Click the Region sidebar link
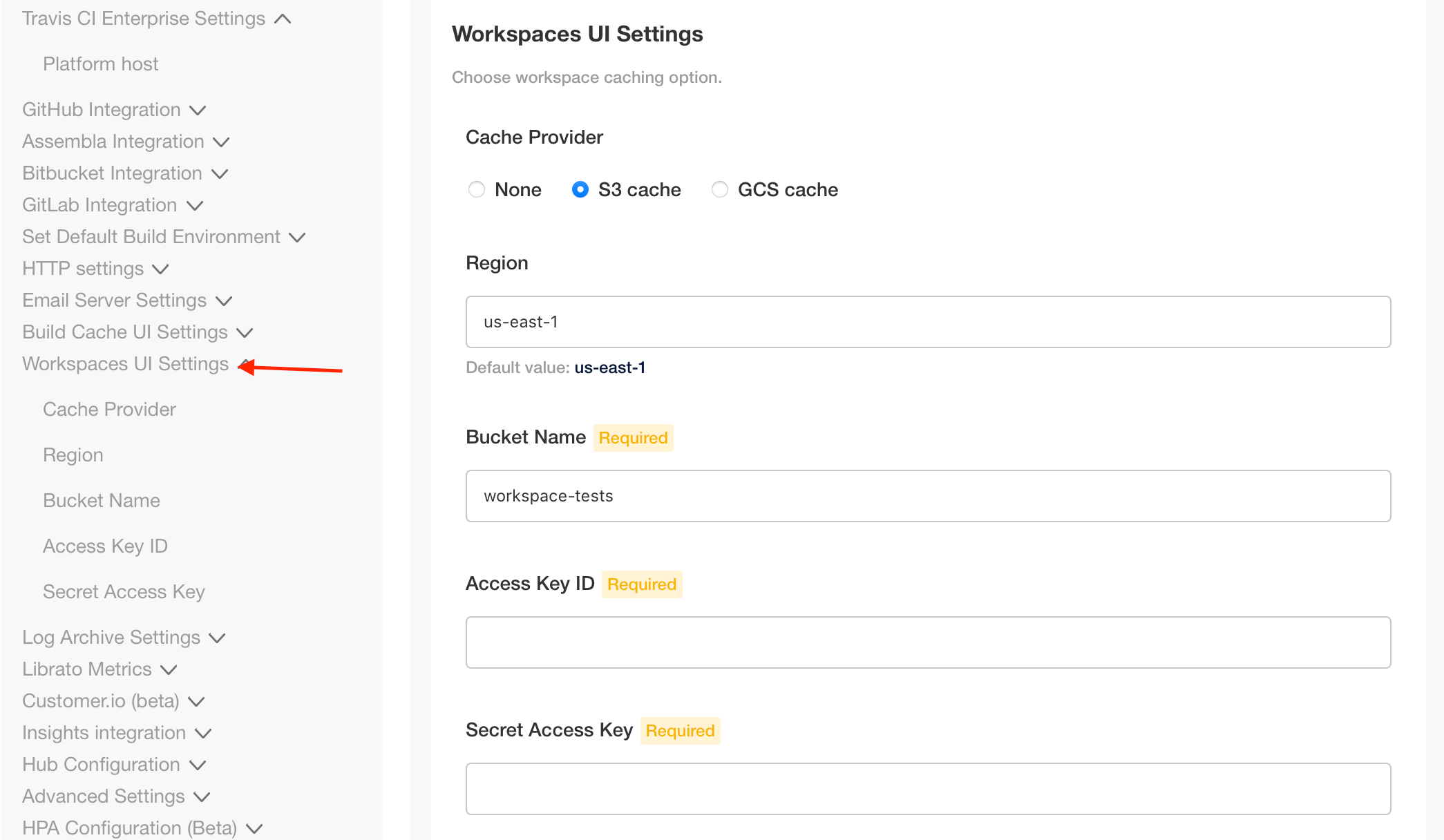1444x840 pixels. (72, 454)
